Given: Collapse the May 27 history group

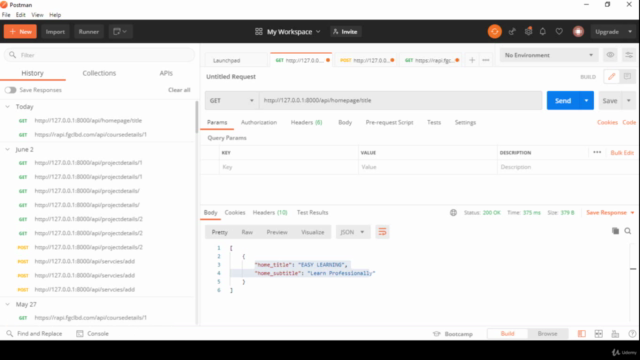Looking at the screenshot, I should click(7, 304).
